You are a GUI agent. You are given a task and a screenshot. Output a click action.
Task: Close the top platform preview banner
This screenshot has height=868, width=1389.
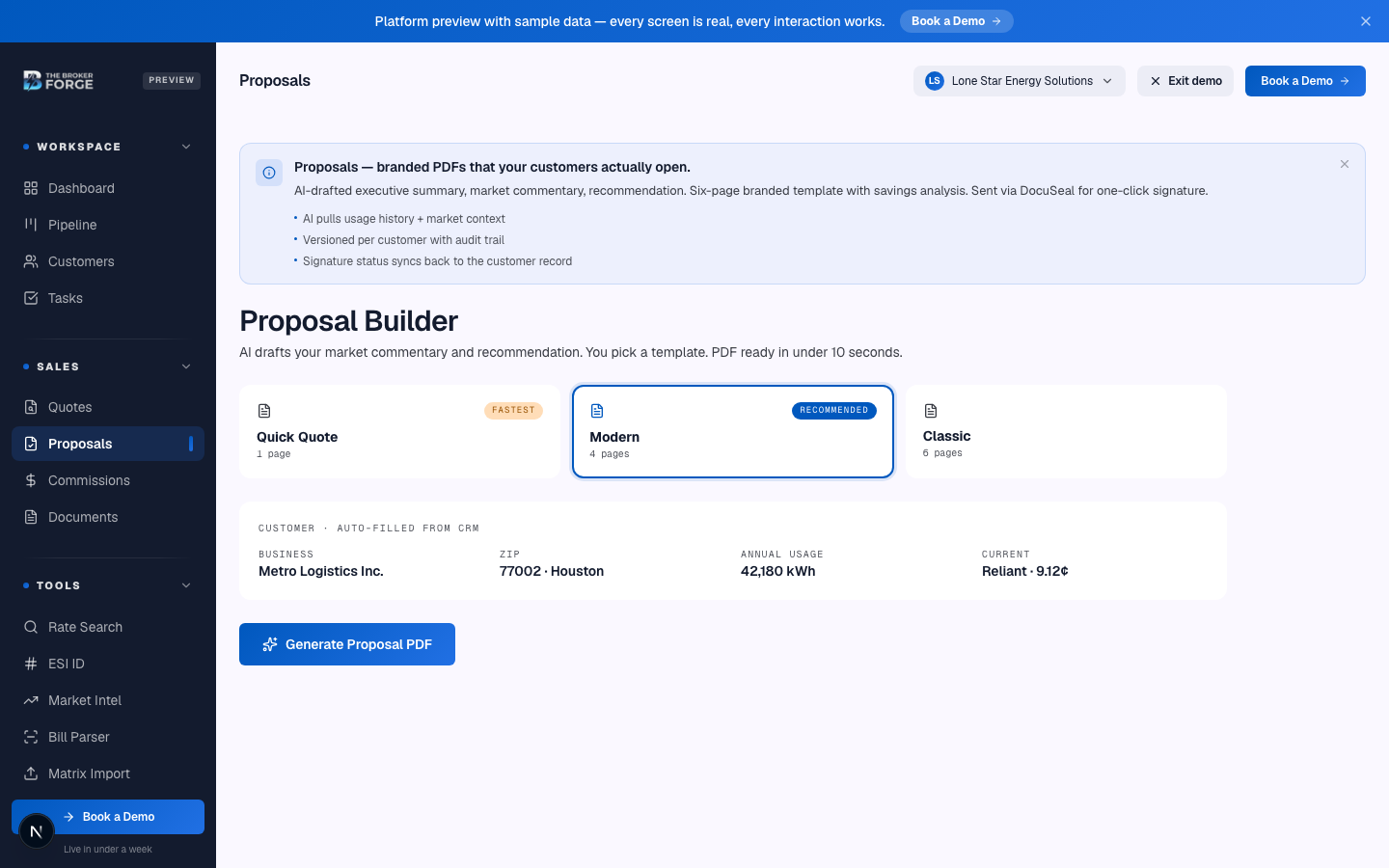(x=1366, y=21)
